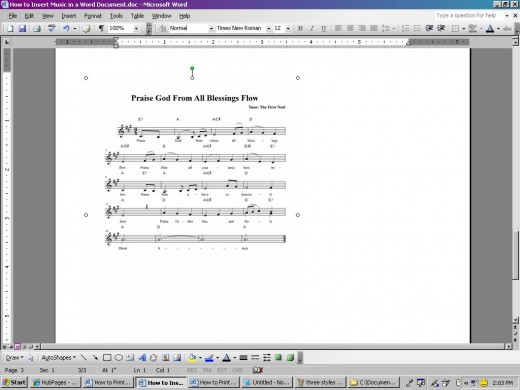Image resolution: width=520 pixels, height=390 pixels.
Task: Select the Oval drawing tool
Action: pyautogui.click(x=119, y=358)
